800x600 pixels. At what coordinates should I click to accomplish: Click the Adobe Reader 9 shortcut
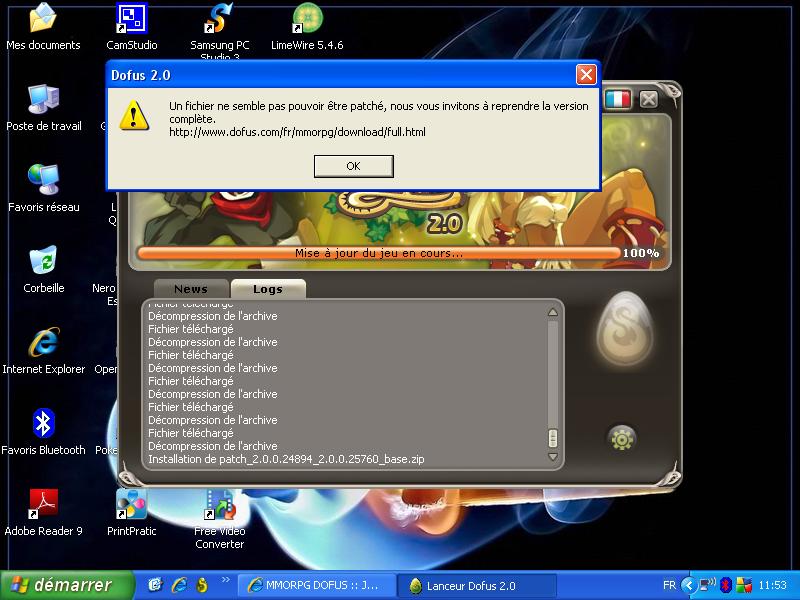click(x=43, y=512)
